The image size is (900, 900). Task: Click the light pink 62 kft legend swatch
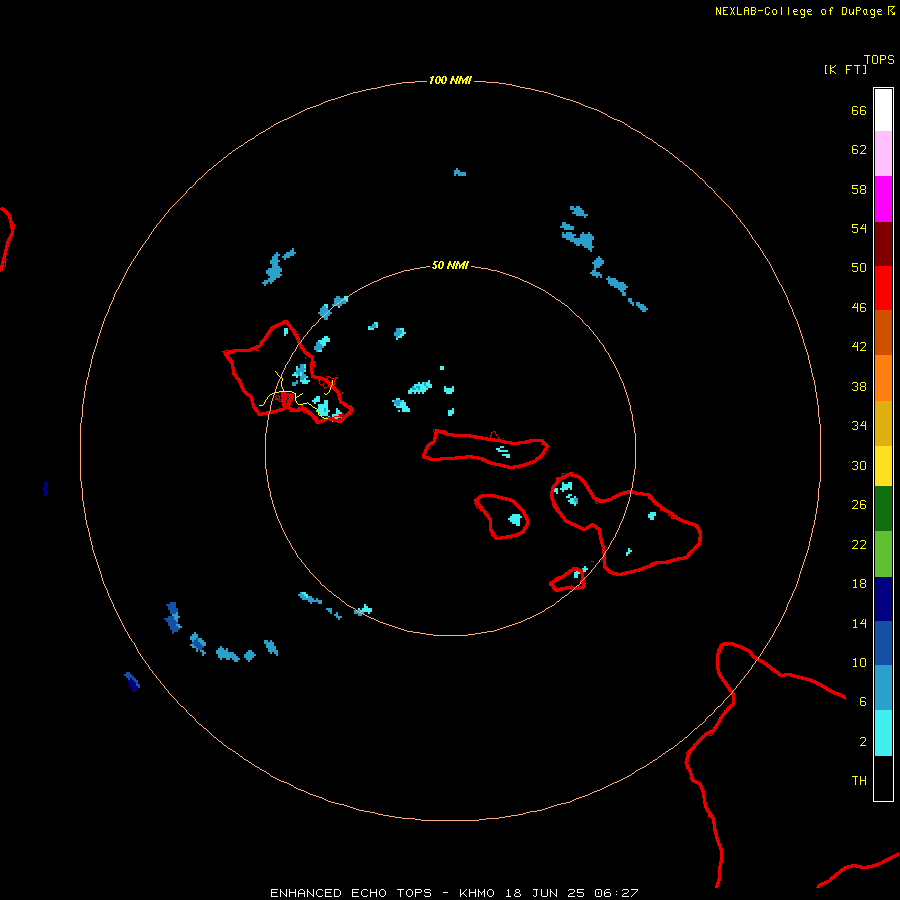coord(883,154)
